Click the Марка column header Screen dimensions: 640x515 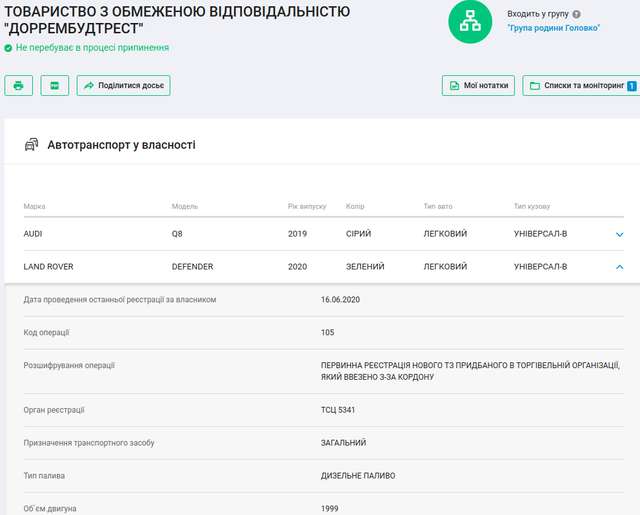(x=35, y=206)
